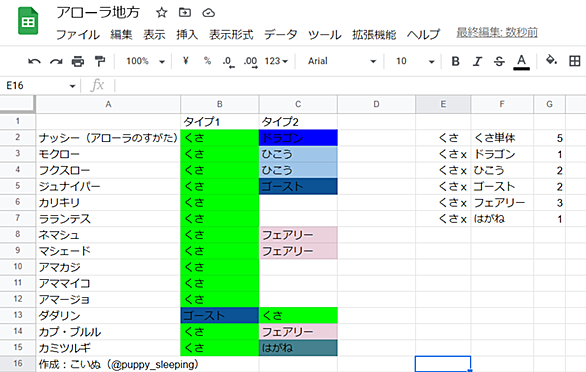Screen dimensions: 586x372
Task: Select the くさ単体 cell
Action: coord(502,138)
